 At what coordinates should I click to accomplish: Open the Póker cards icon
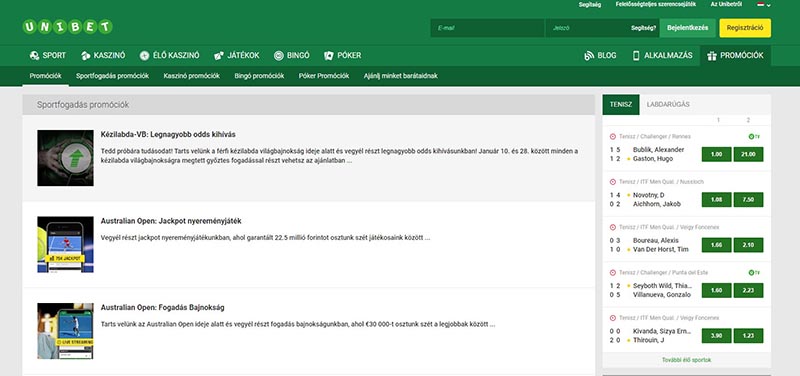point(329,56)
